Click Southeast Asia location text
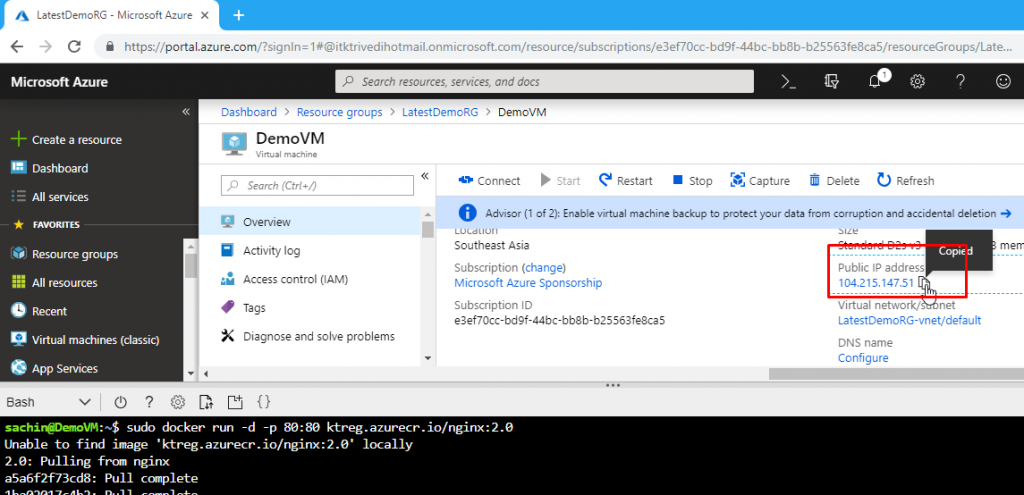Viewport: 1024px width, 495px height. pos(492,246)
